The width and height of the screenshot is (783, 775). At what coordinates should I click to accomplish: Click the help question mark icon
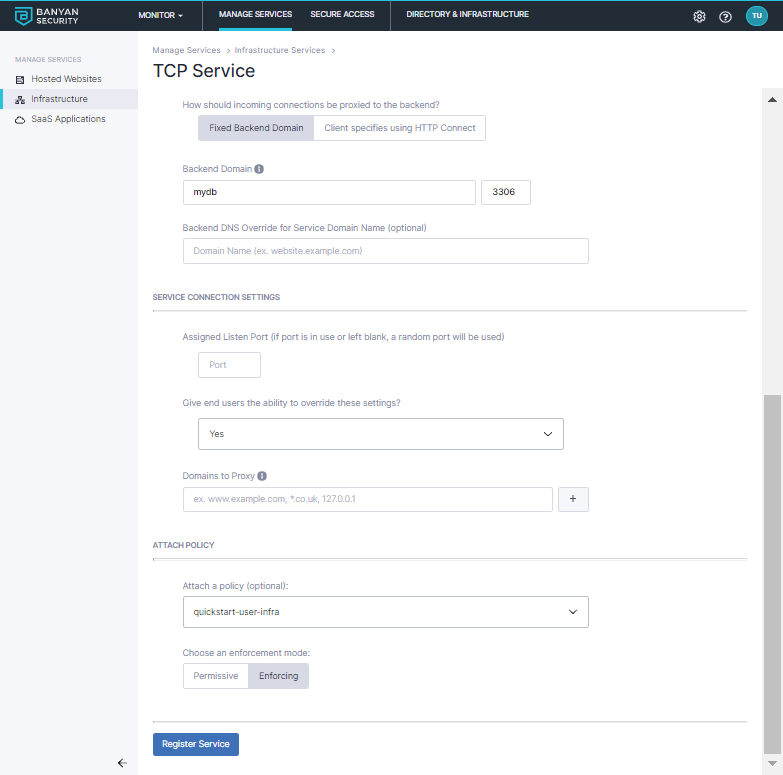[x=726, y=16]
